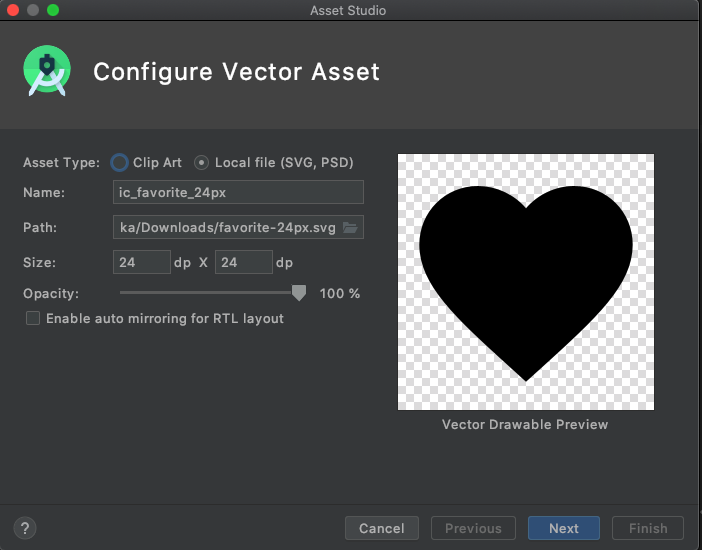Viewport: 702px width, 550px height.
Task: Click the 'Name:' label
Action: point(44,192)
